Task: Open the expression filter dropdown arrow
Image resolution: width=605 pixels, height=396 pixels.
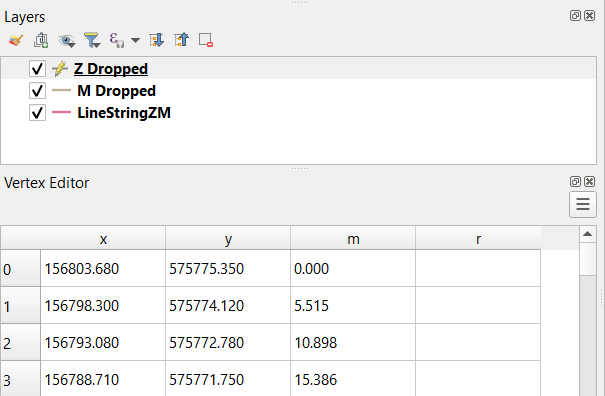Action: 135,40
